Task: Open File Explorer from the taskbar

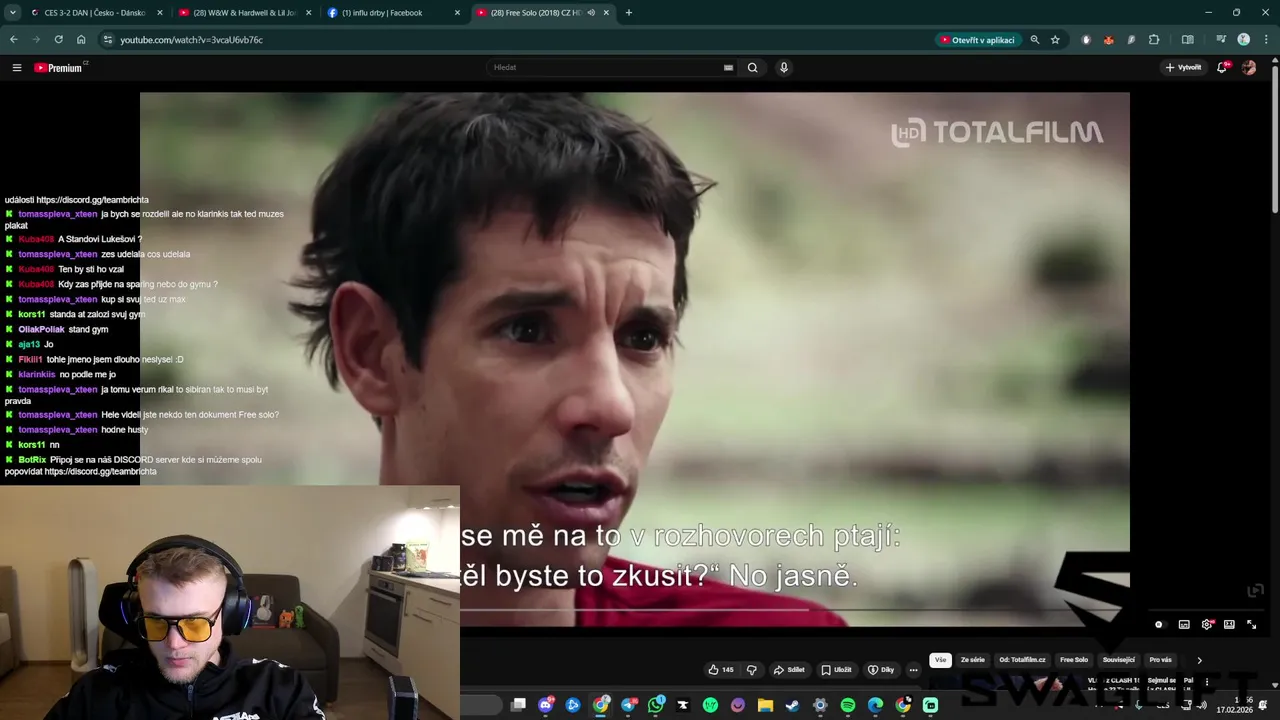Action: pyautogui.click(x=765, y=705)
